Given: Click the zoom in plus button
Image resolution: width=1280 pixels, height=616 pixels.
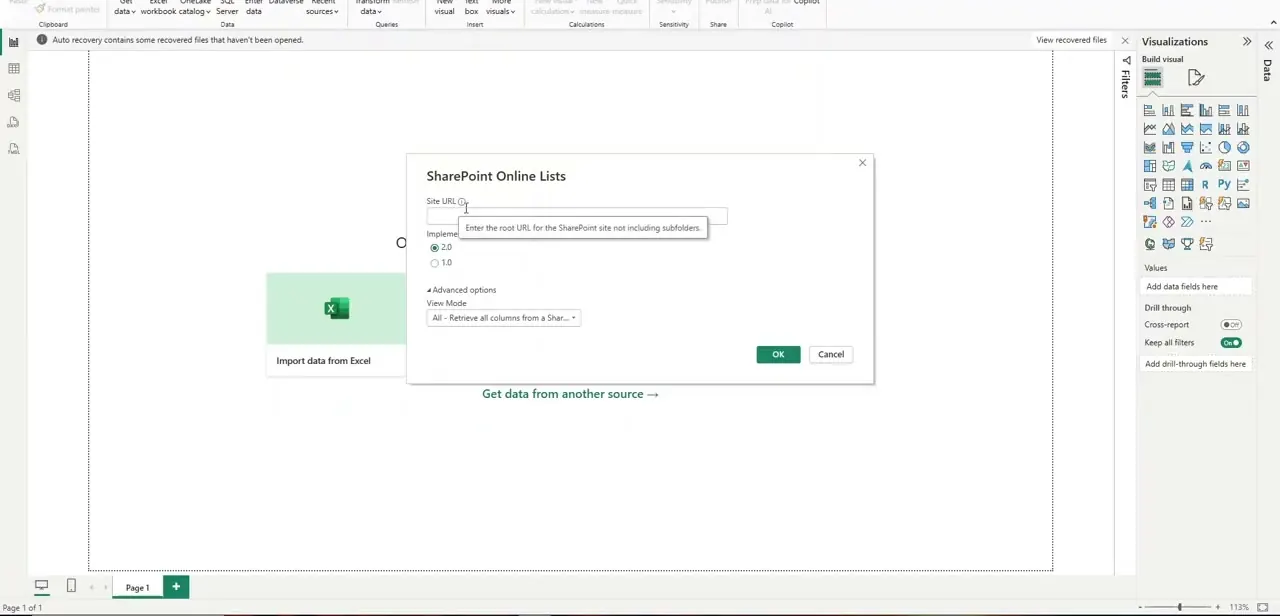Looking at the screenshot, I should [1217, 607].
